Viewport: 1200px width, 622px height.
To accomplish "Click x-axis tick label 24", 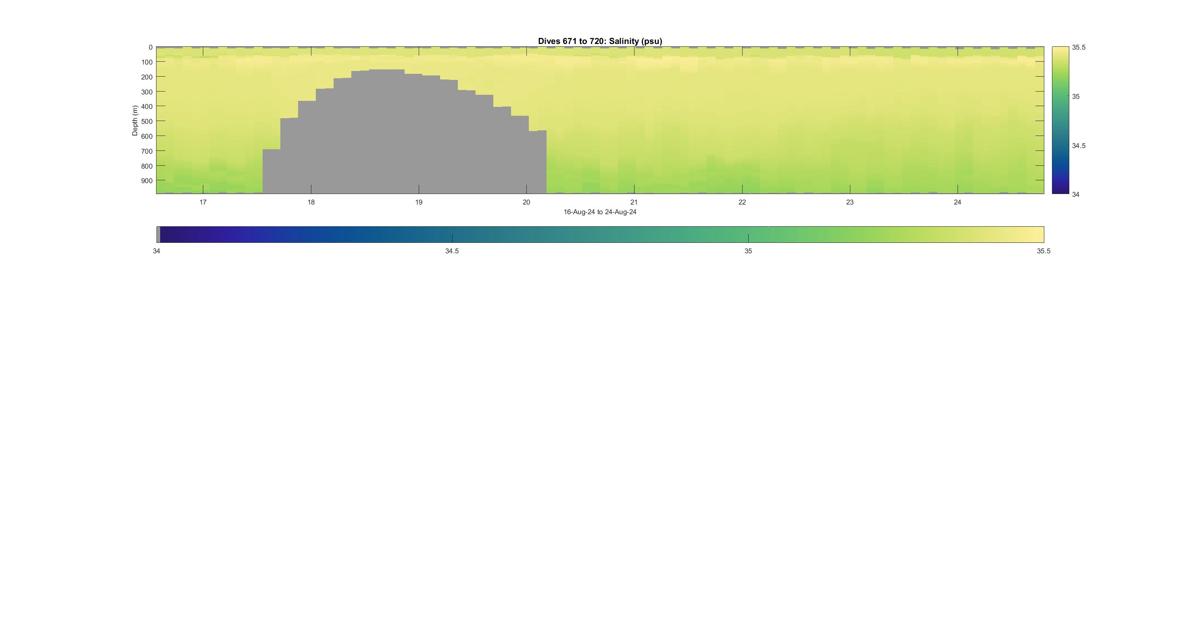I will 958,202.
